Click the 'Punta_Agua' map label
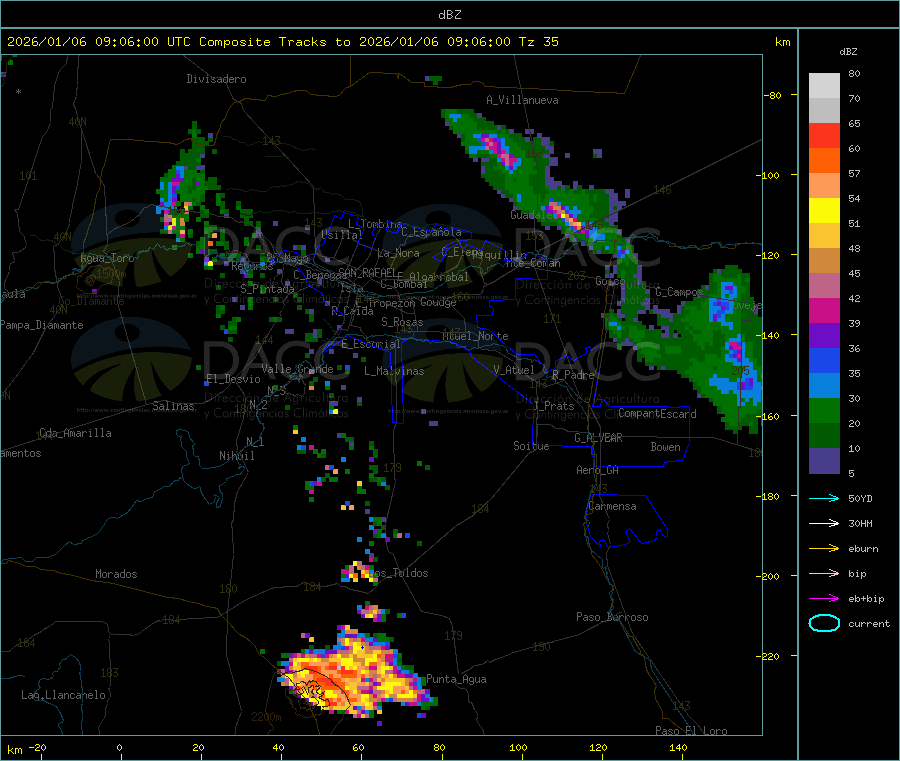 coord(456,679)
